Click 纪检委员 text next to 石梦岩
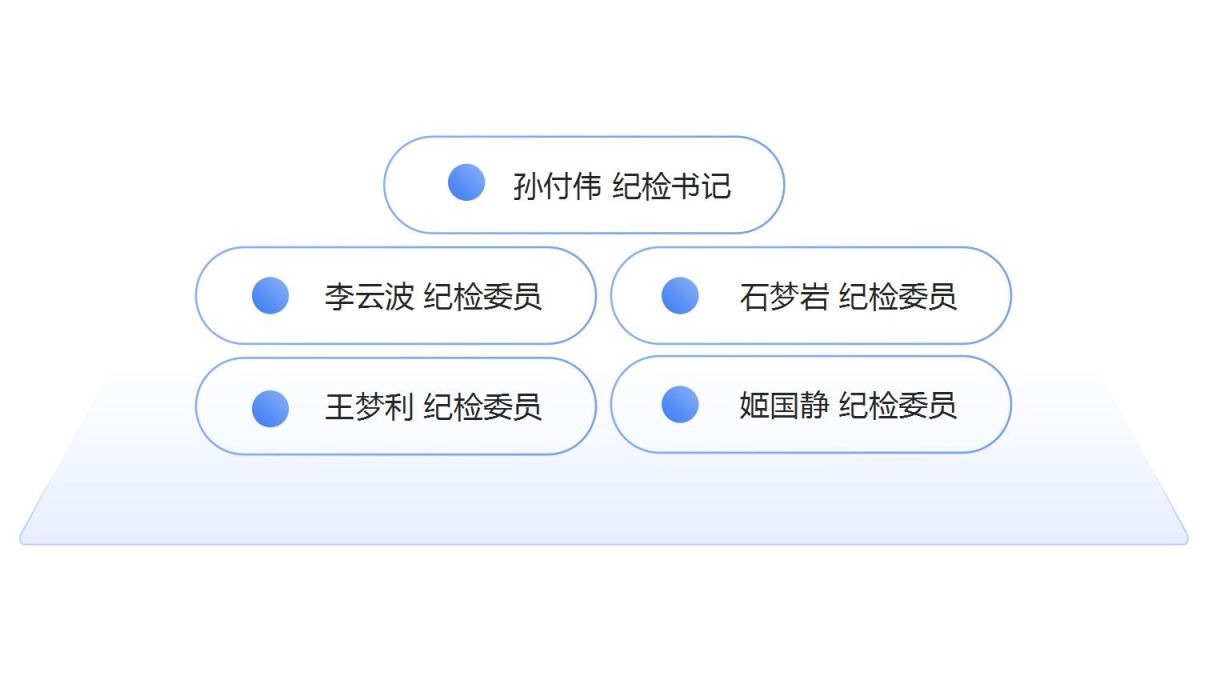This screenshot has height=695, width=1227. point(898,297)
